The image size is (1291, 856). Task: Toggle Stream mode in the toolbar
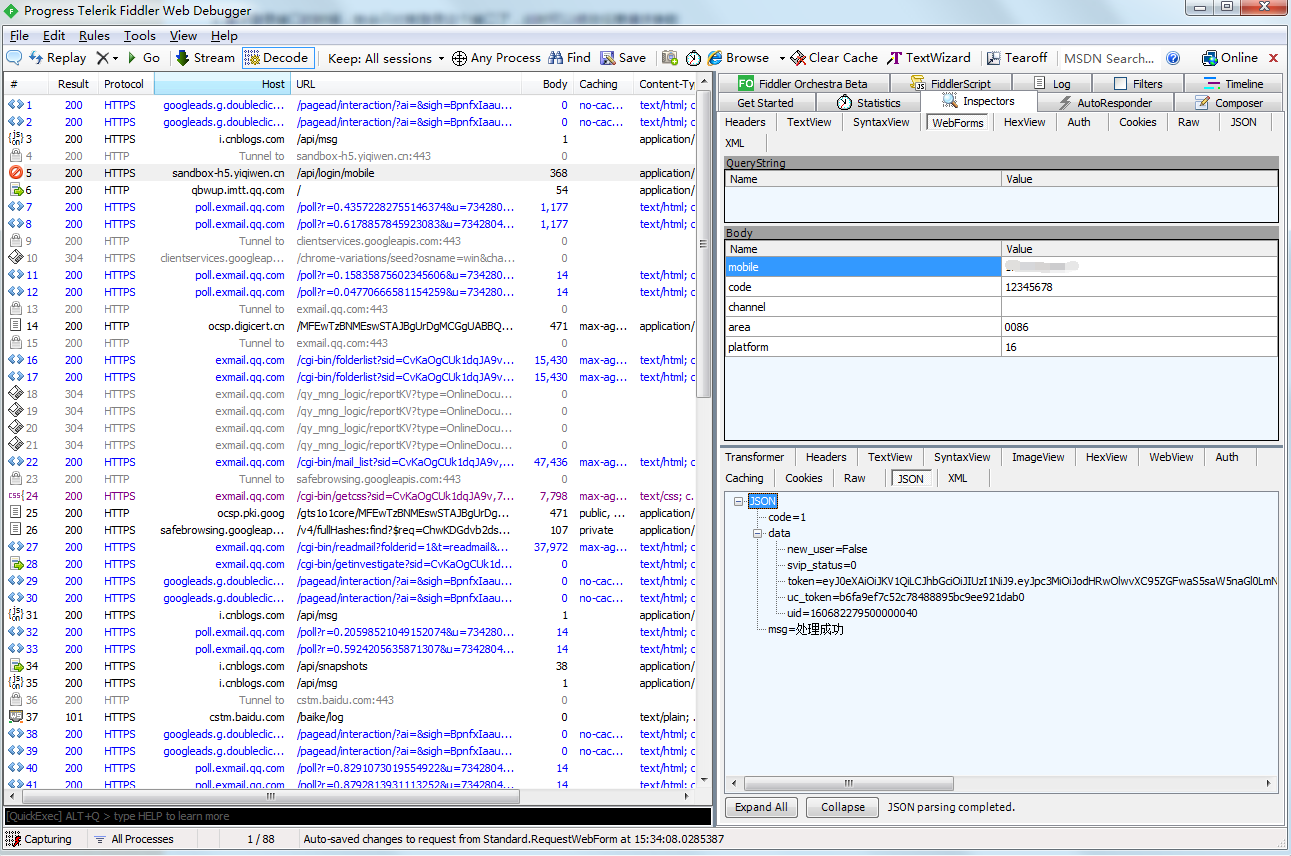click(x=205, y=58)
